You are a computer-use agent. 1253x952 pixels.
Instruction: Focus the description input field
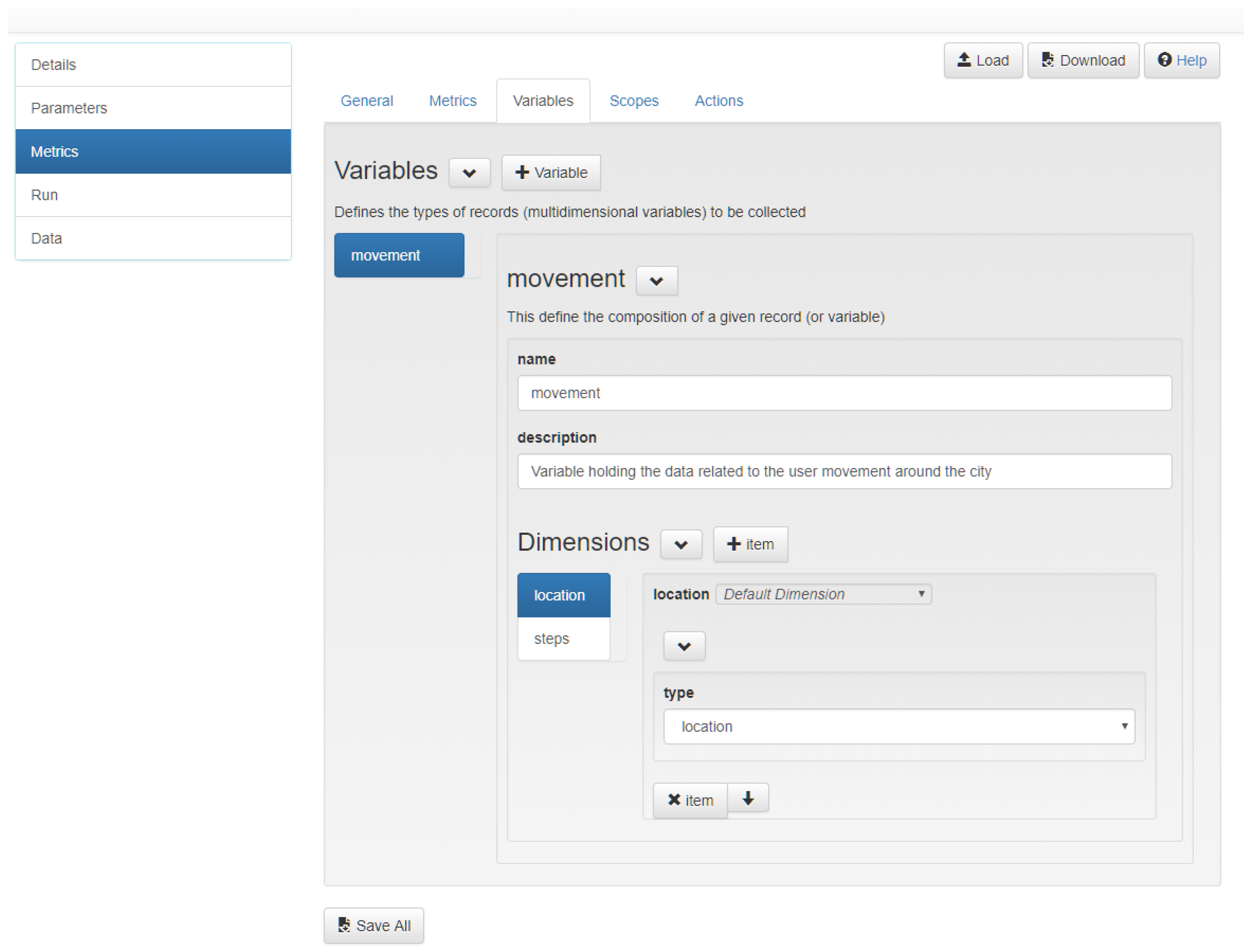coord(844,472)
